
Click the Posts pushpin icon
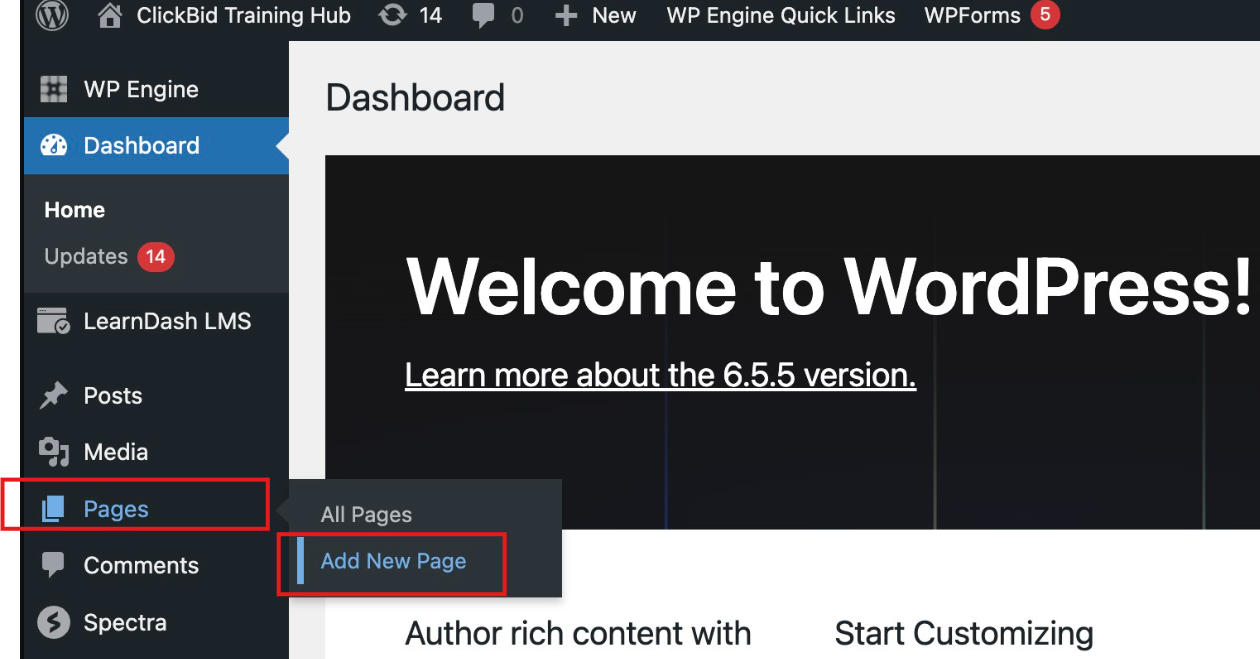point(53,396)
